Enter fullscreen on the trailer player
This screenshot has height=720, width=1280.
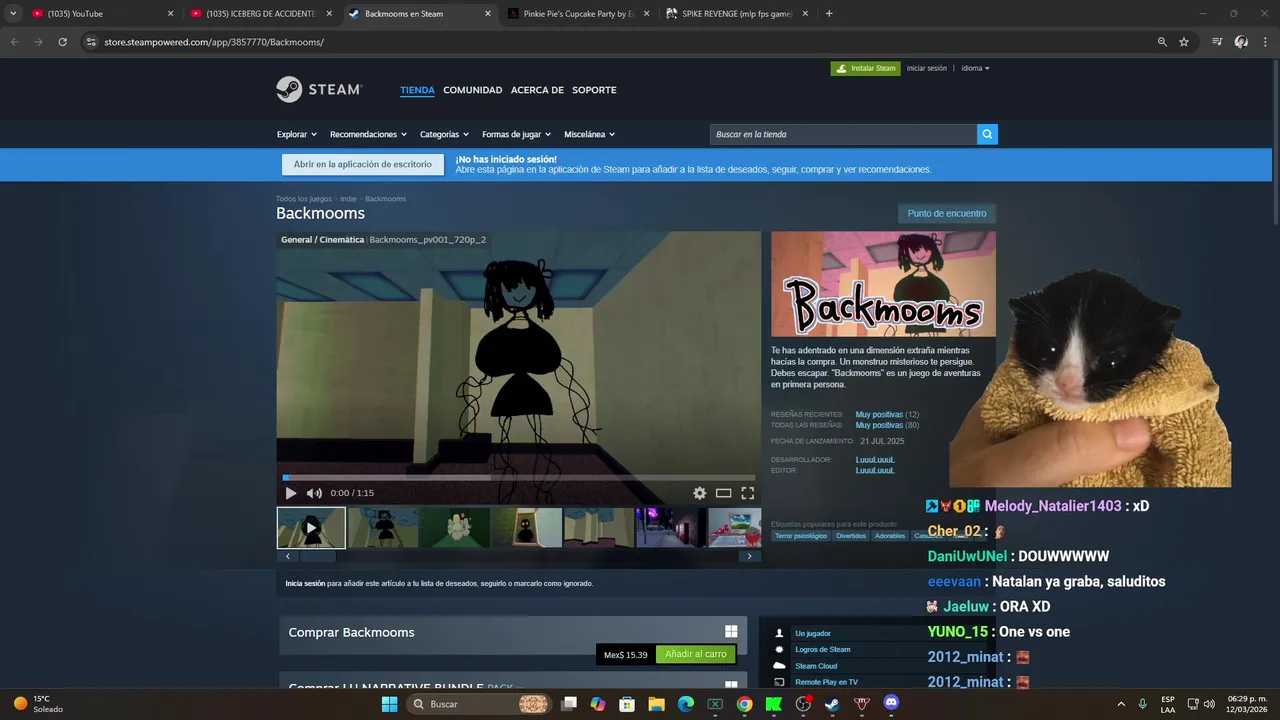pos(747,493)
